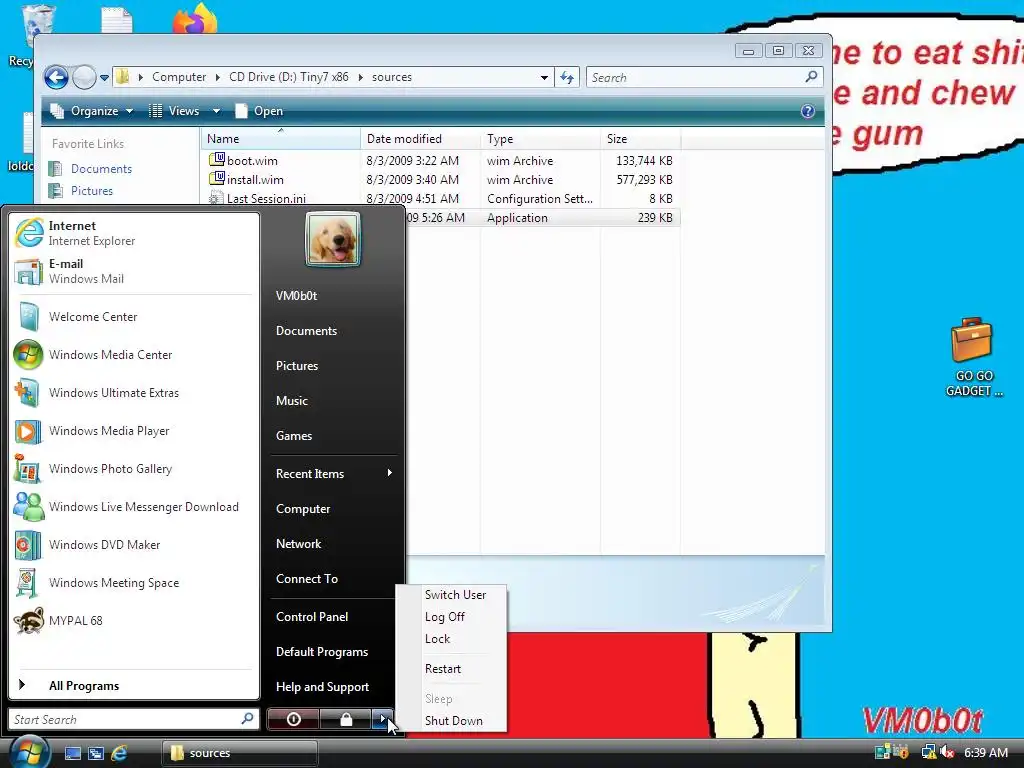Choose Switch User from power menu
Image resolution: width=1024 pixels, height=768 pixels.
click(x=455, y=594)
